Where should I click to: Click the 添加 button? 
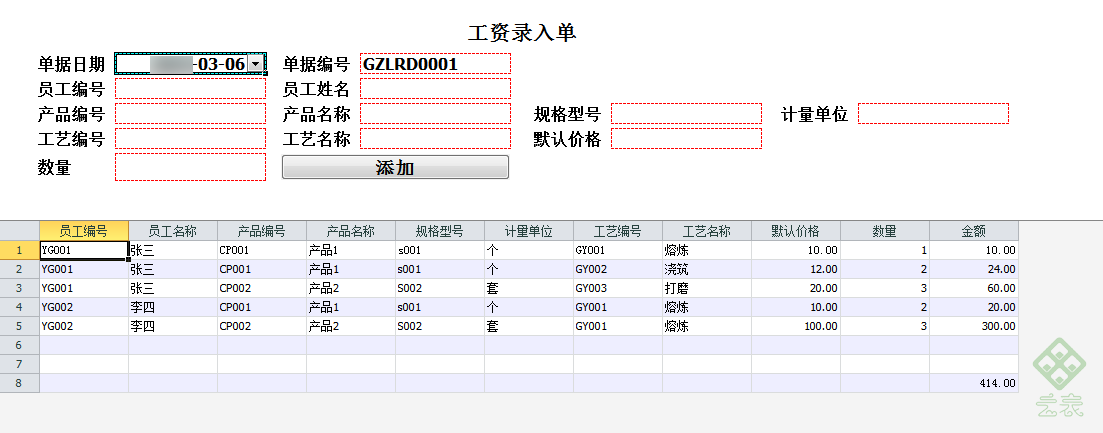[395, 167]
